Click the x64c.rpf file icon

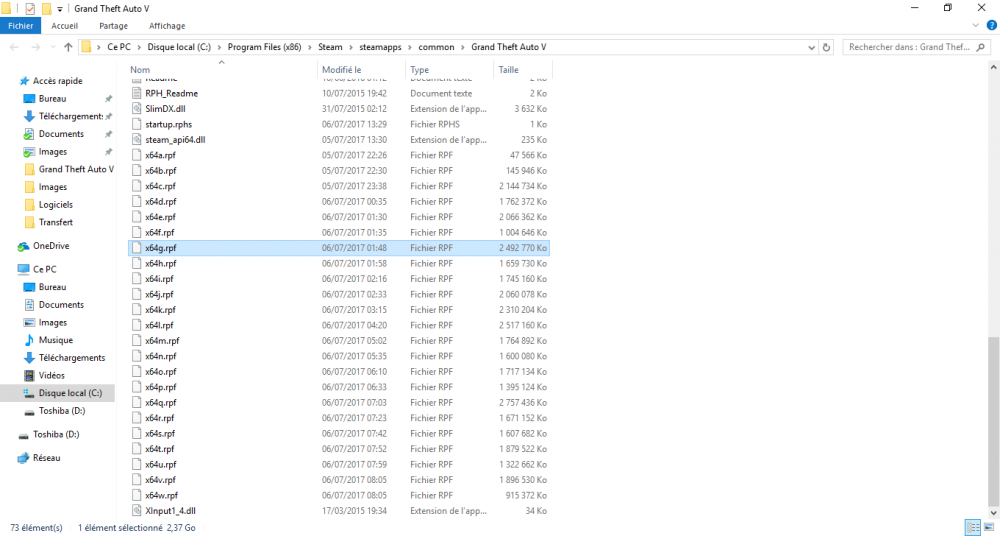click(136, 186)
